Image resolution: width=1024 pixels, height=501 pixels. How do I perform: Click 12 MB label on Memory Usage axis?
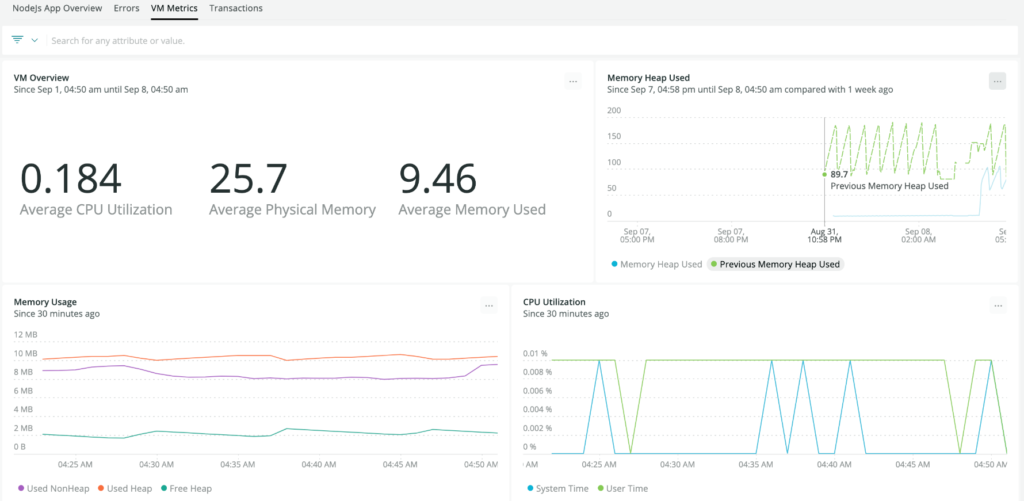27,334
